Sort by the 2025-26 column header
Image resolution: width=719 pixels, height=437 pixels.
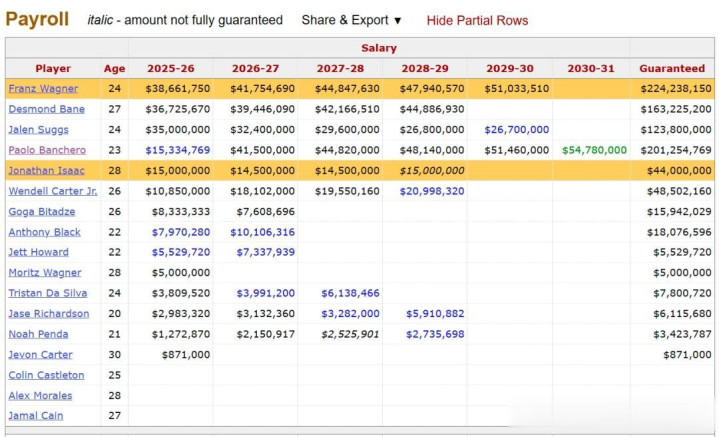[171, 68]
